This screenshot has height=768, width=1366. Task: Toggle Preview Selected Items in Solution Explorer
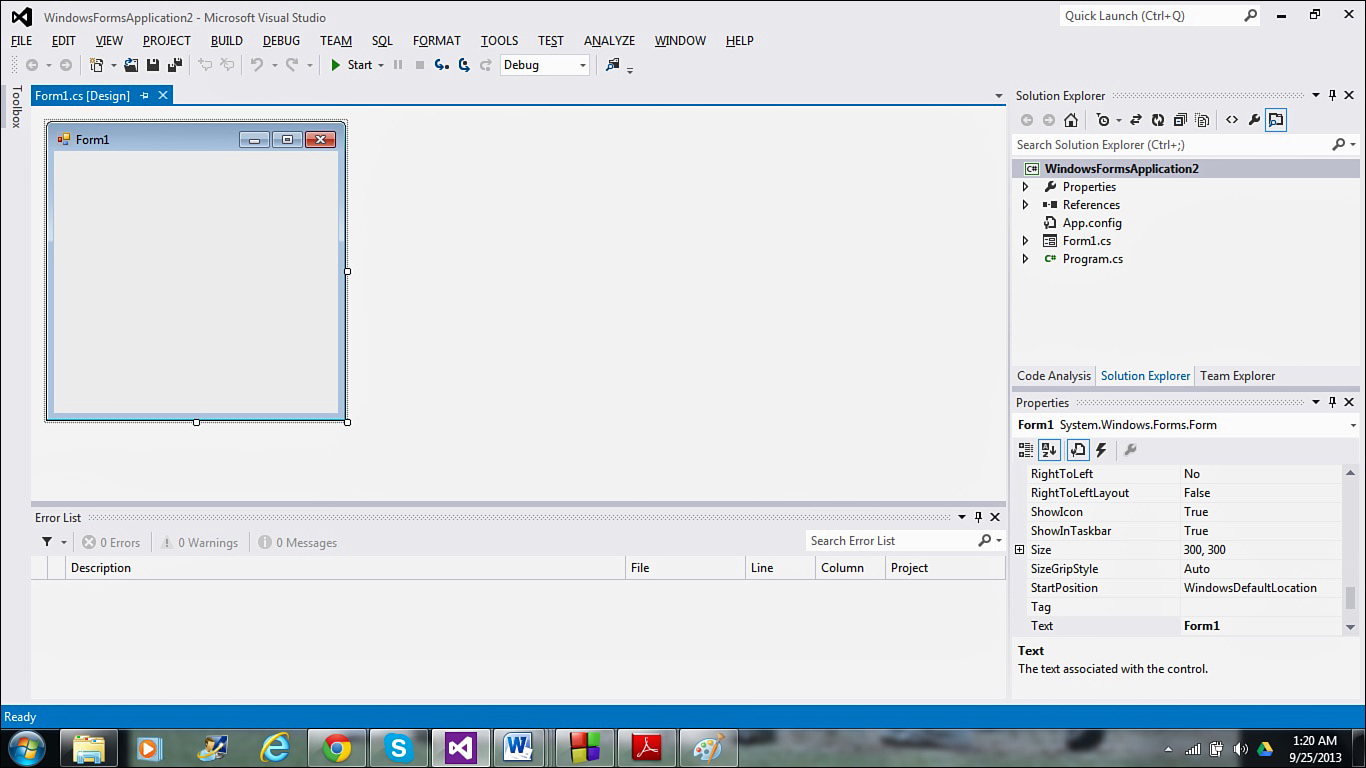[x=1276, y=120]
